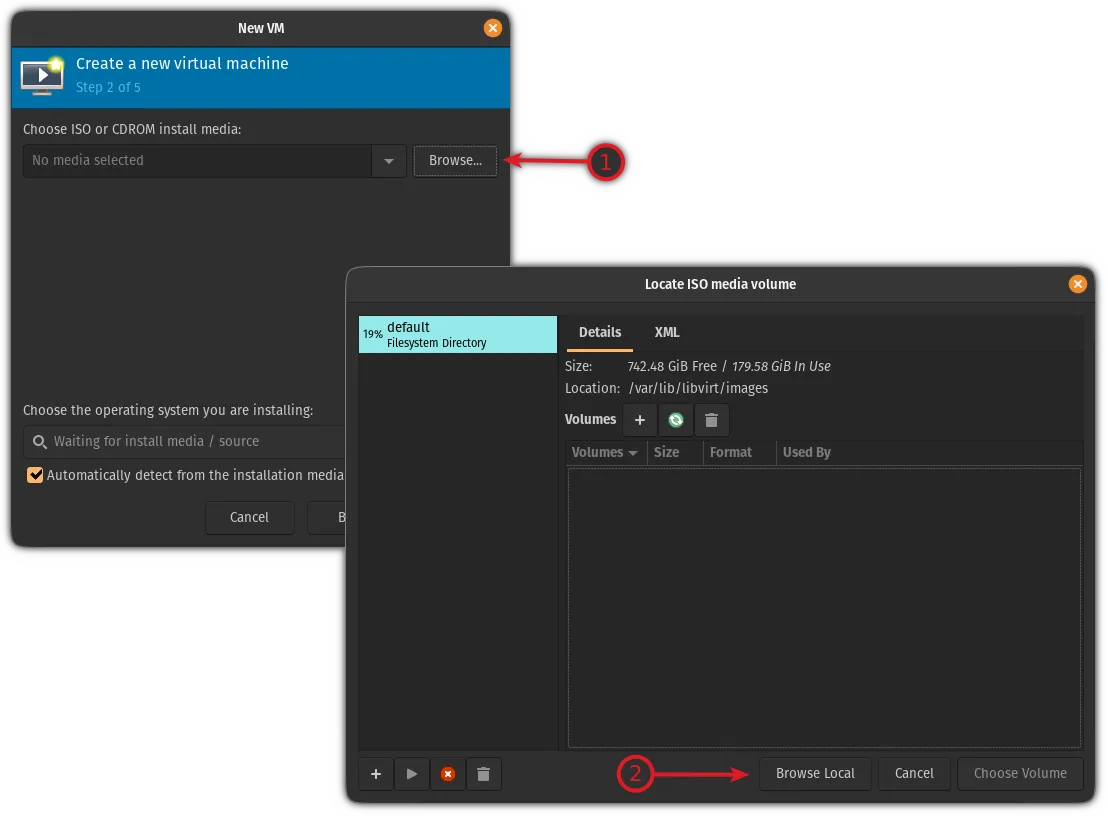The image size is (1108, 816).
Task: Stop the storage pool red icon
Action: [x=448, y=774]
